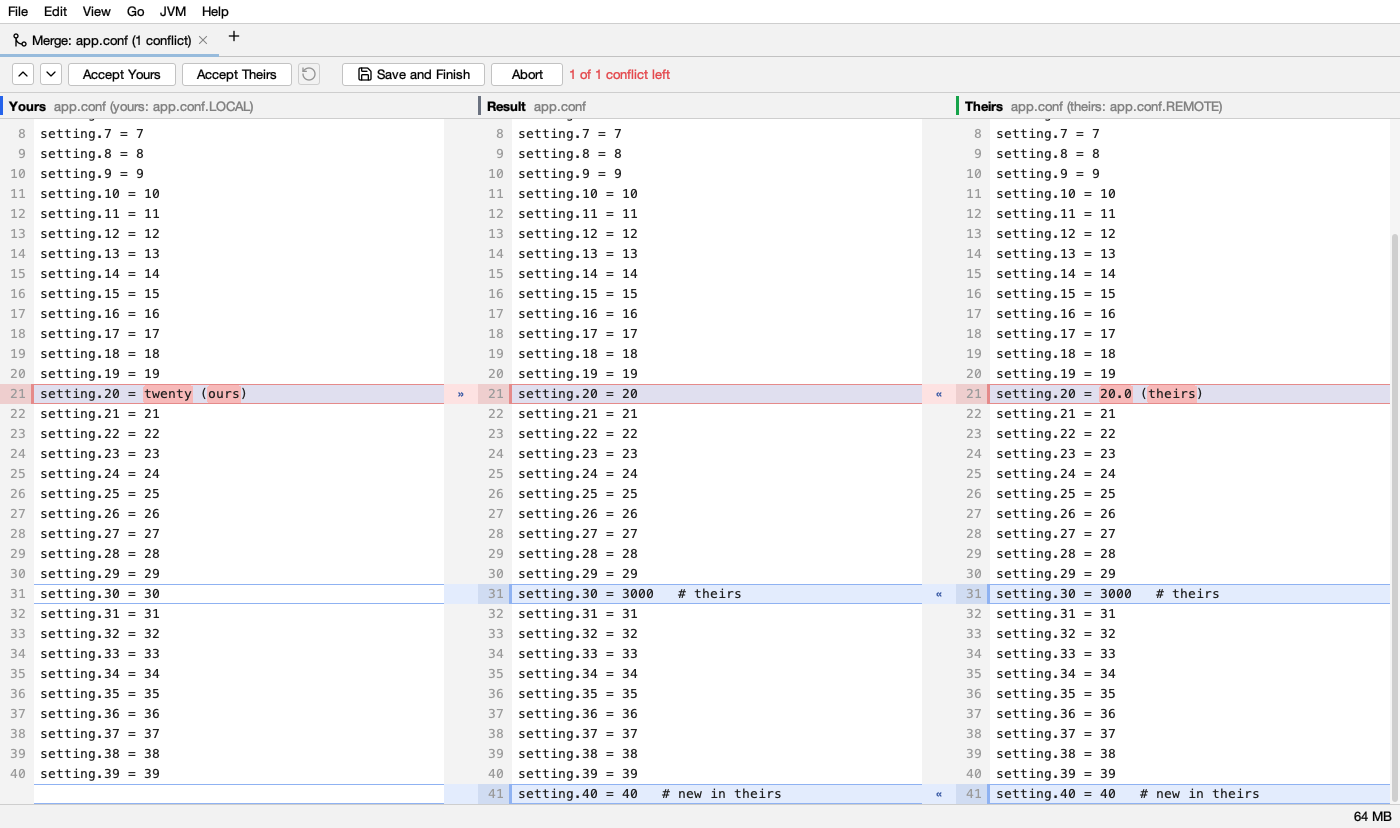Jump to the previous conflict with up arrow
This screenshot has width=1400, height=828.
tap(24, 74)
